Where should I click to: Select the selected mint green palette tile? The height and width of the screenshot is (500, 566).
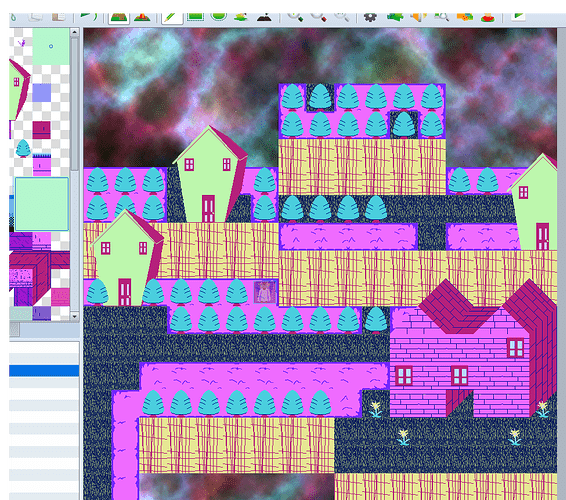coord(42,204)
